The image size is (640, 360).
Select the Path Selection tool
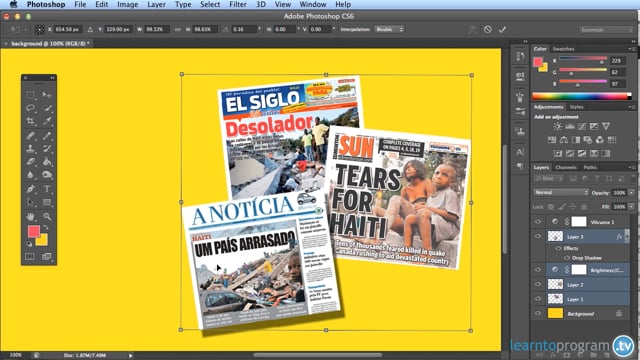point(31,202)
